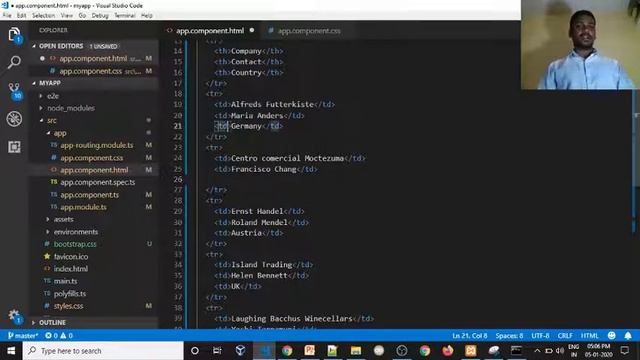Expand the Outline section

pos(52,322)
